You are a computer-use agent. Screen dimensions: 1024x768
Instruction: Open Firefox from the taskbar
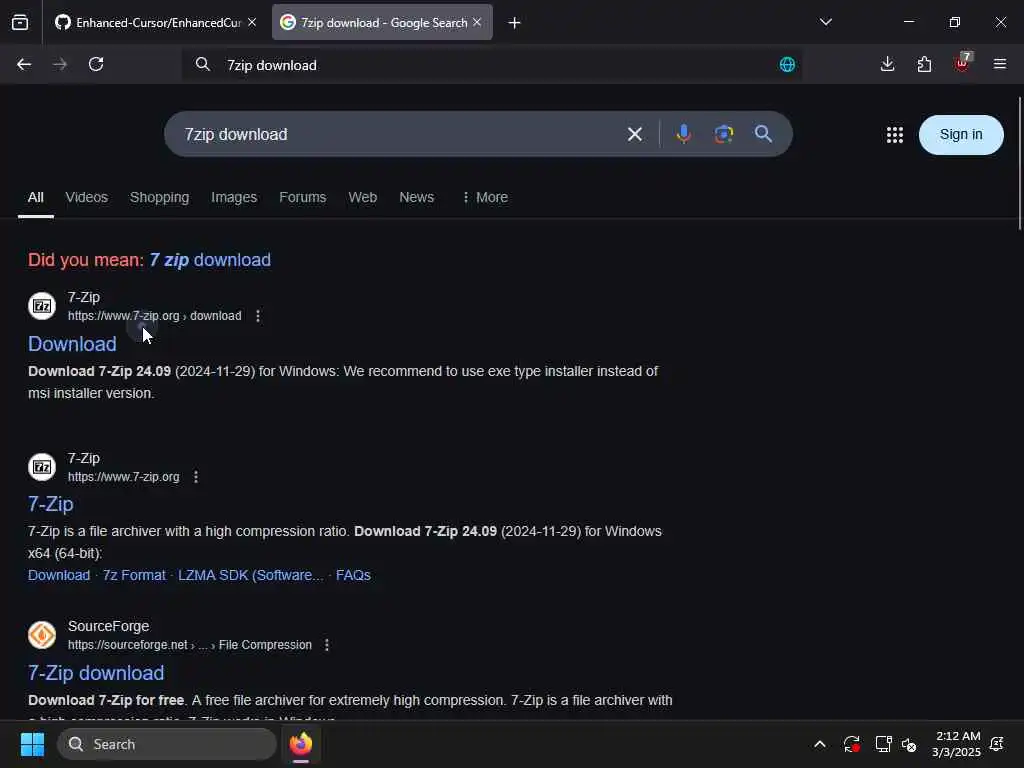301,744
